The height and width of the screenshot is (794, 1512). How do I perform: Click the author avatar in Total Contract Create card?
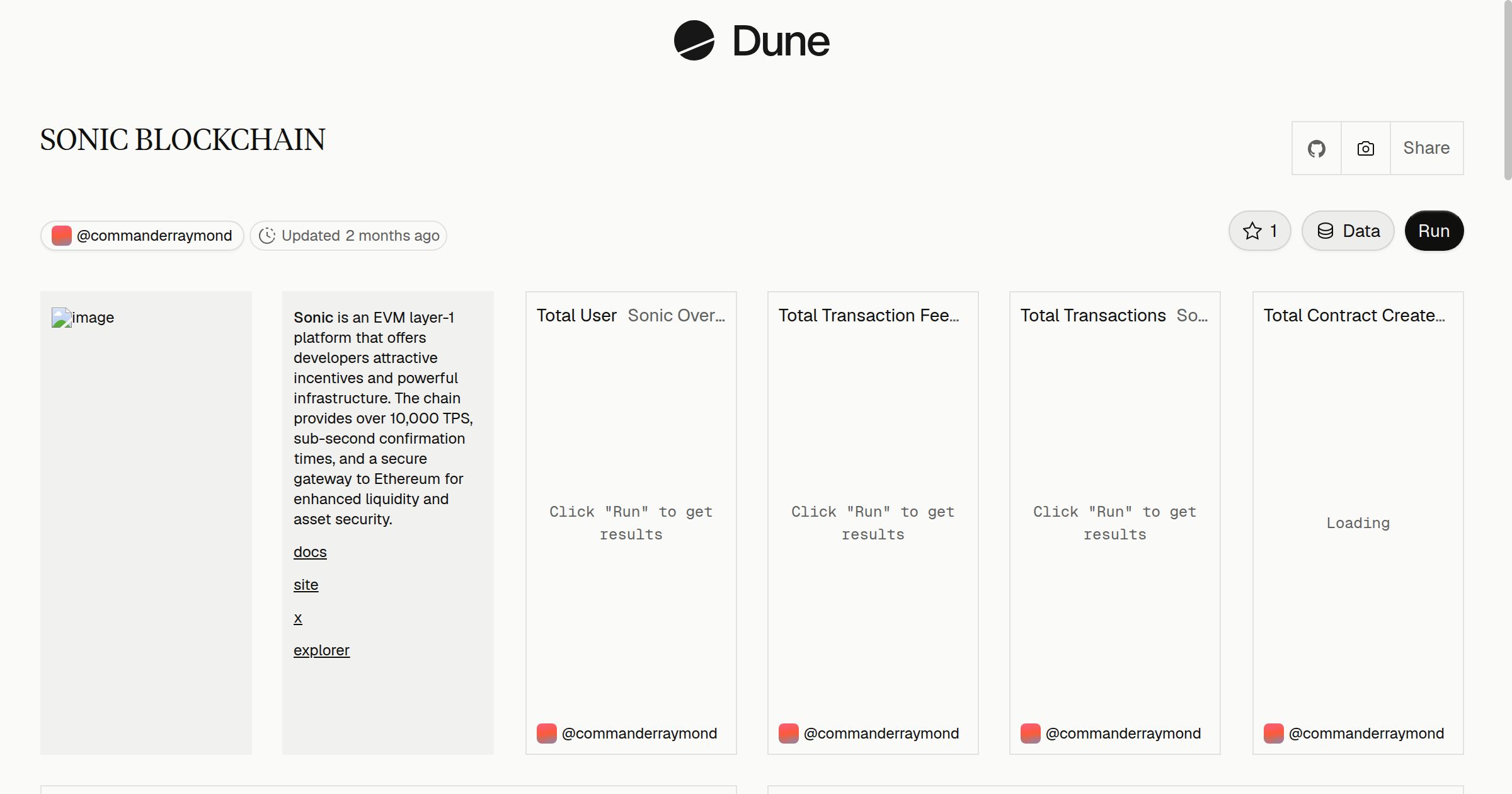[1274, 734]
